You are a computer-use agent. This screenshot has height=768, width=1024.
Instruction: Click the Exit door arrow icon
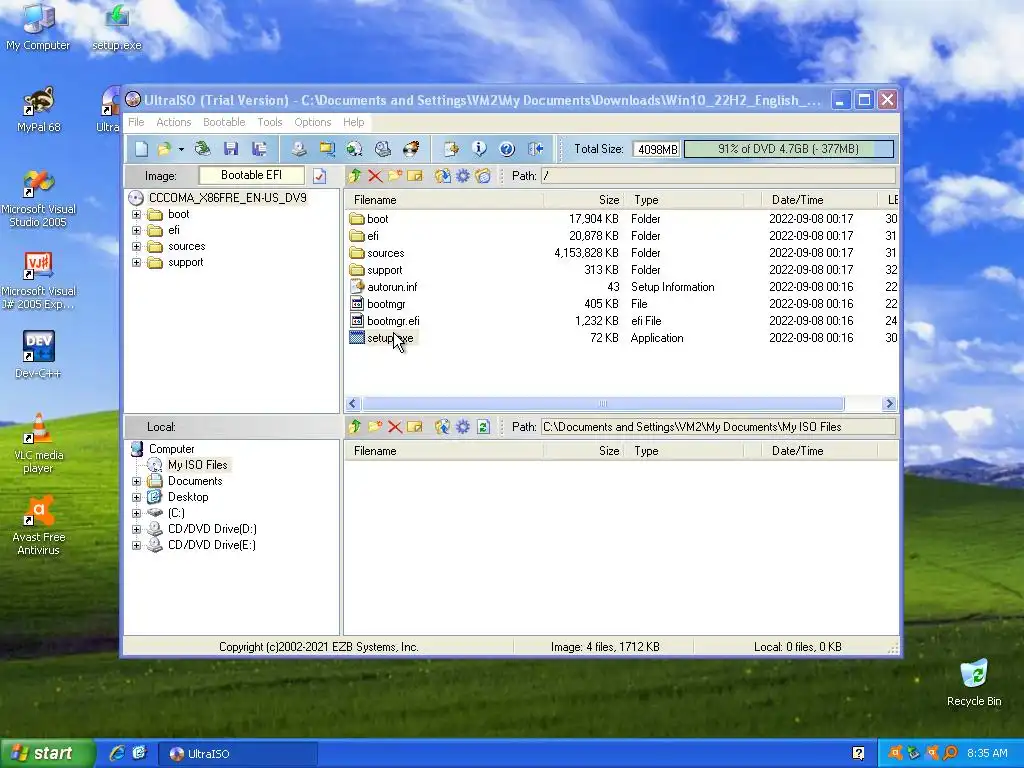coord(536,149)
